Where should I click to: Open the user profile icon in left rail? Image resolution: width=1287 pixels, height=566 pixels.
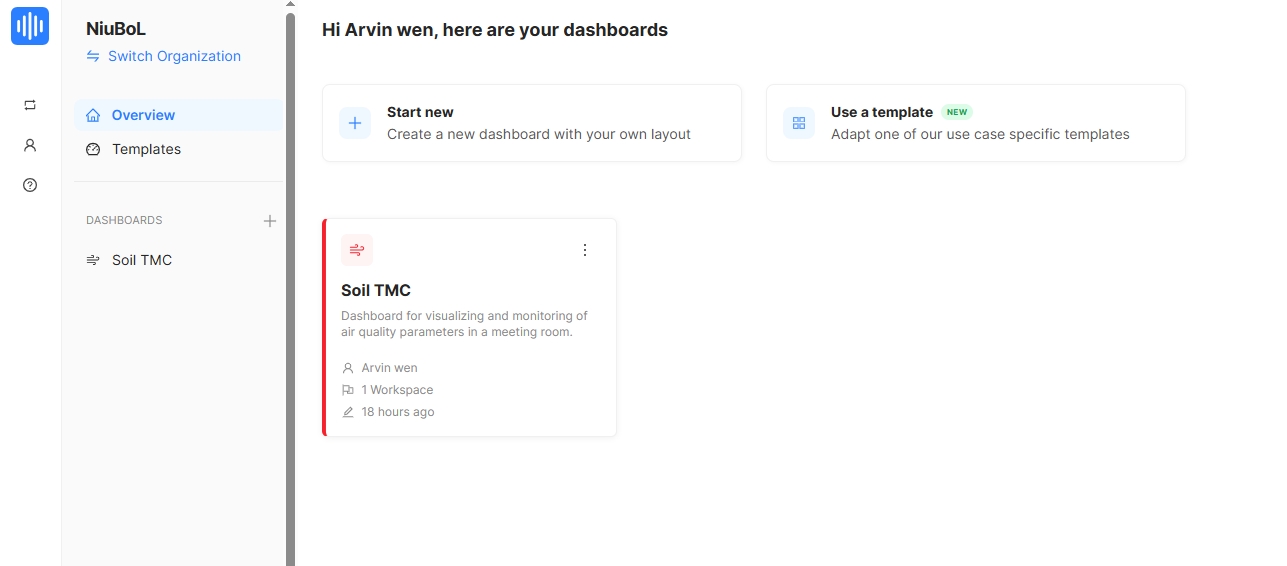point(30,145)
